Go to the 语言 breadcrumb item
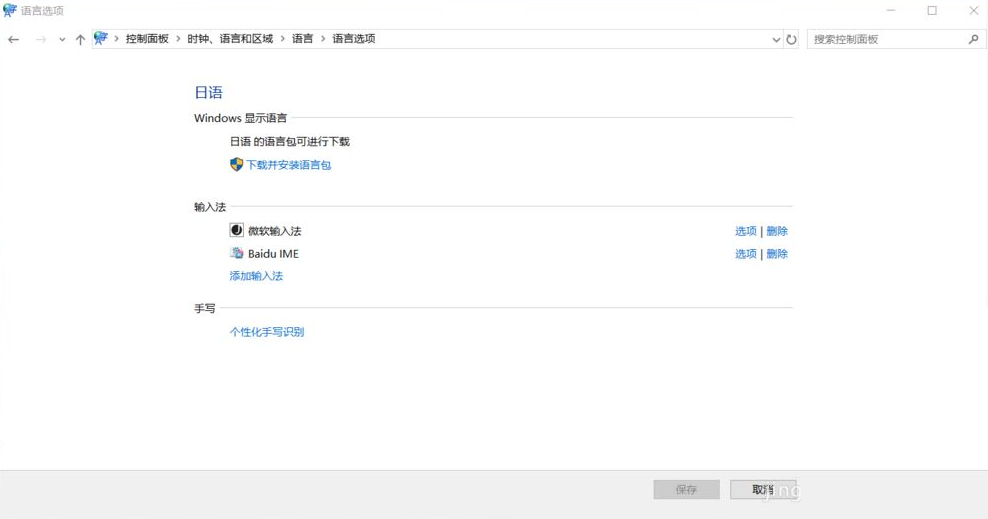The width and height of the screenshot is (988, 519). [x=302, y=39]
